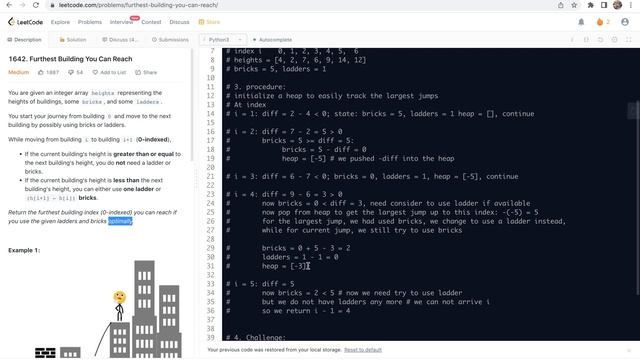Open the editor settings gear

tap(614, 40)
